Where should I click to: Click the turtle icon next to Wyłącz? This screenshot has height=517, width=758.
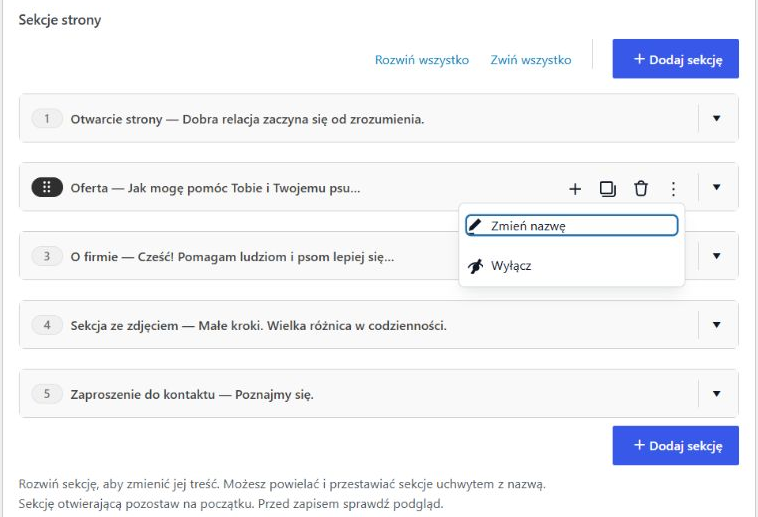coord(475,266)
